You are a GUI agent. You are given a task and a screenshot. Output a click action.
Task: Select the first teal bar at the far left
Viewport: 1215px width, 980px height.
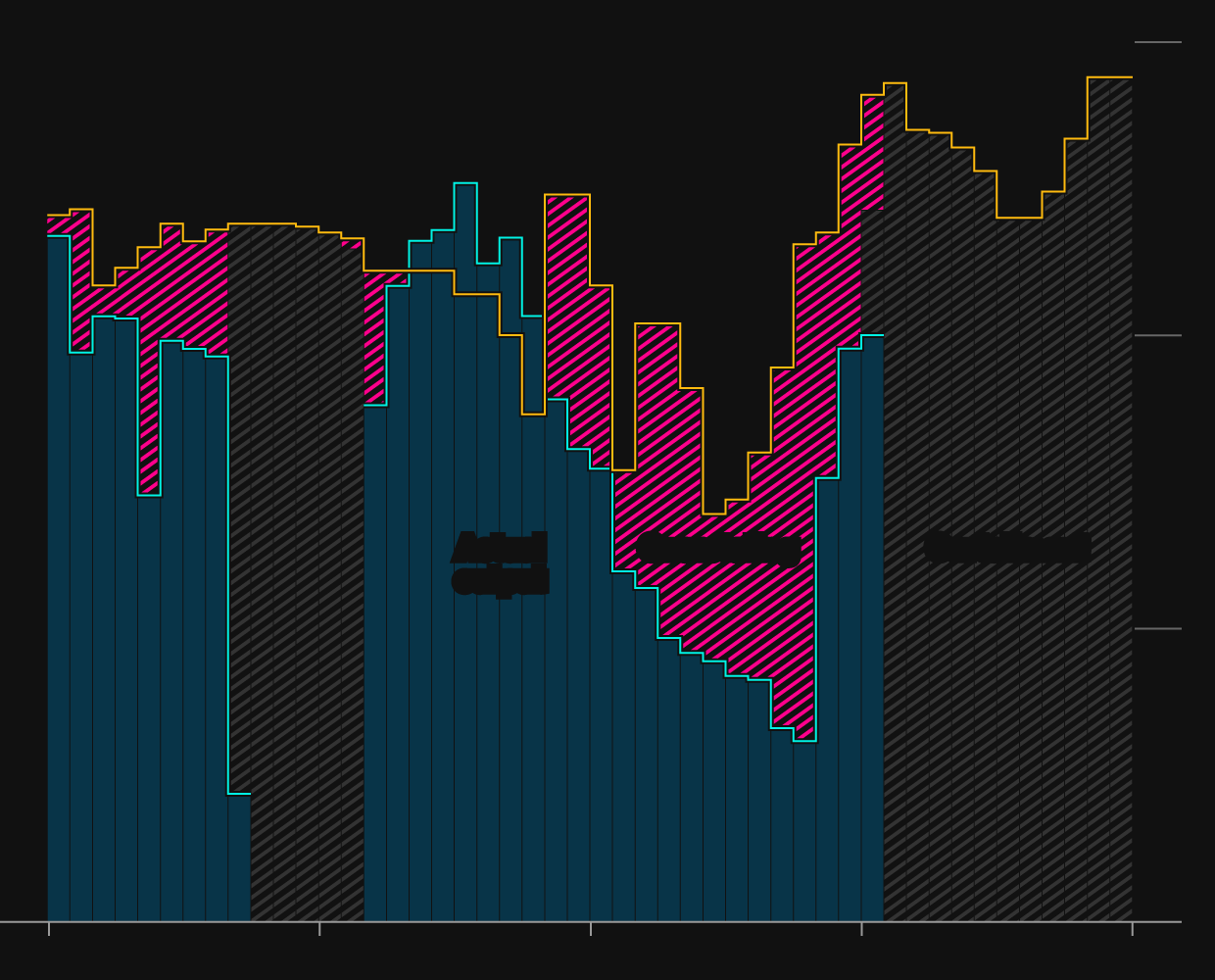tap(59, 578)
